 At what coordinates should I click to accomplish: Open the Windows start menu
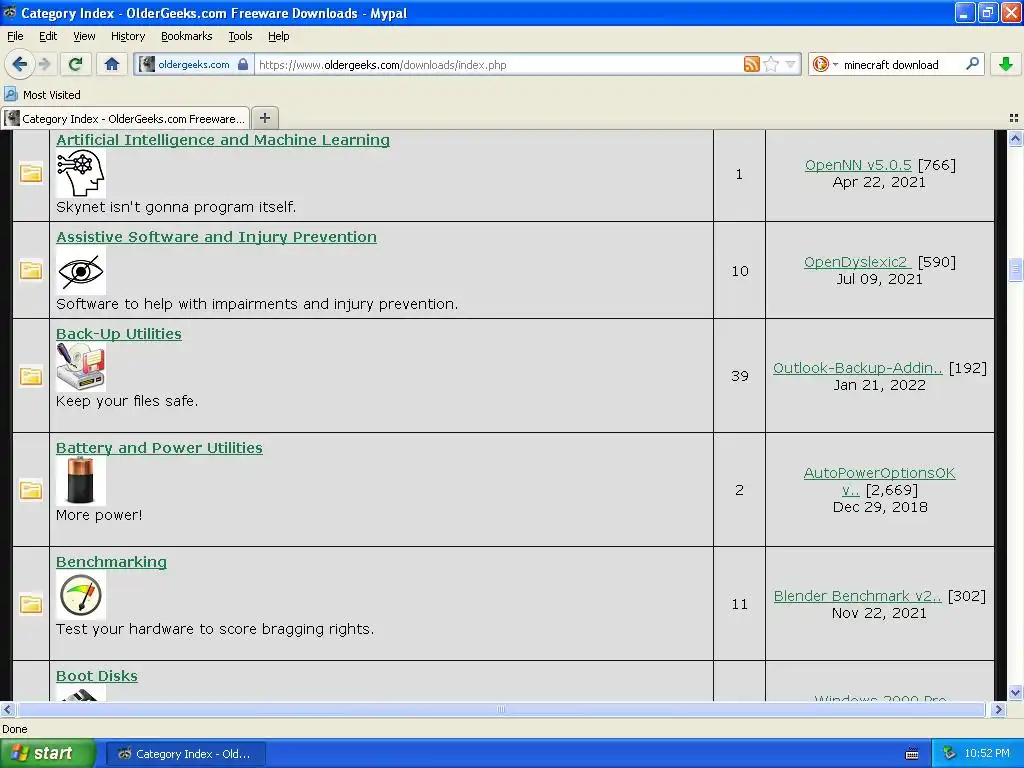pos(46,754)
